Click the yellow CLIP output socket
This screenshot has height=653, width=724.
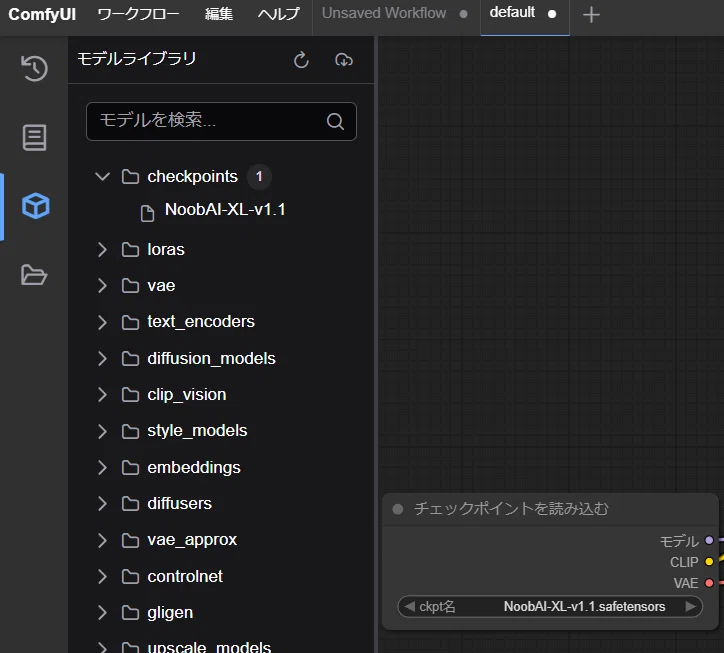[709, 562]
